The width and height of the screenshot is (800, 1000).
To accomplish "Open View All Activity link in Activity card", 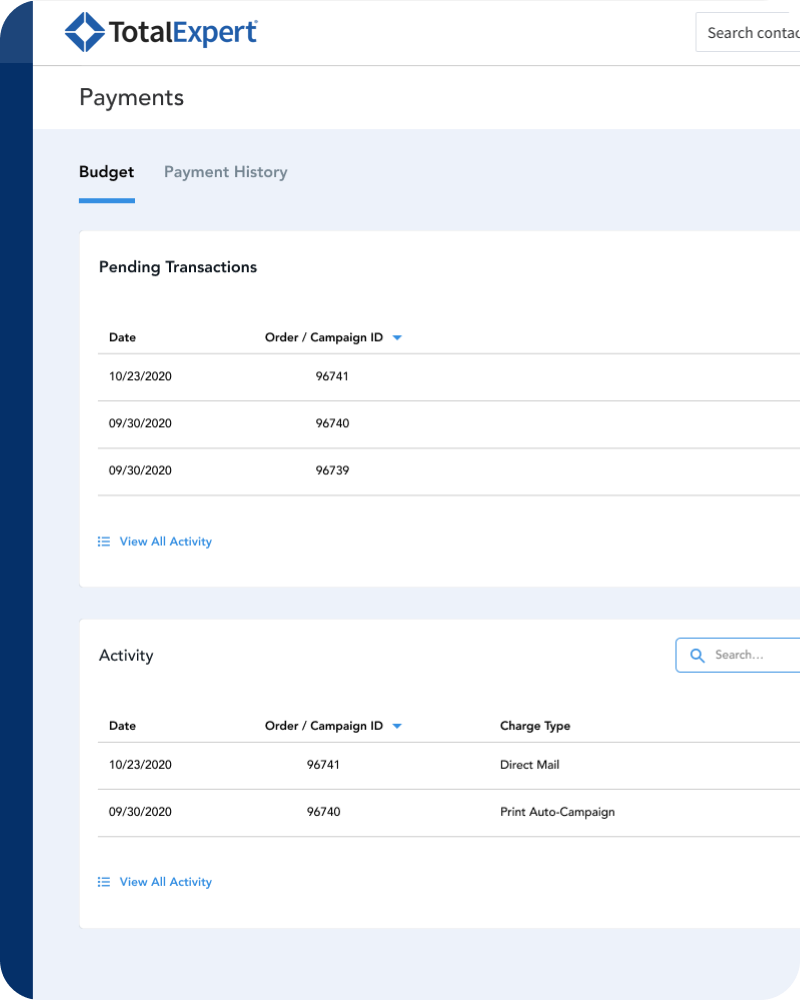I will pyautogui.click(x=165, y=882).
